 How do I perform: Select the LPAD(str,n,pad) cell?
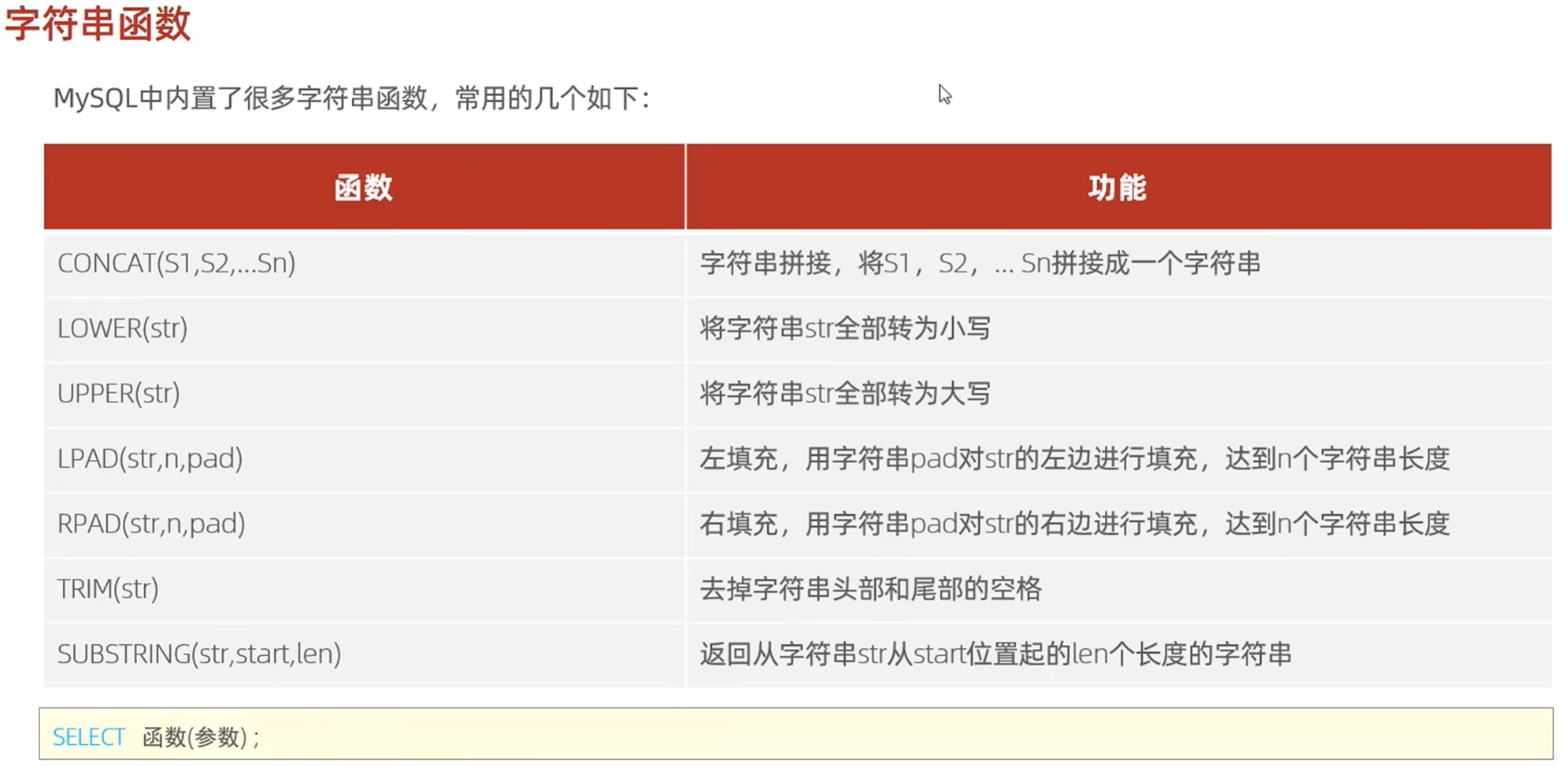(150, 458)
